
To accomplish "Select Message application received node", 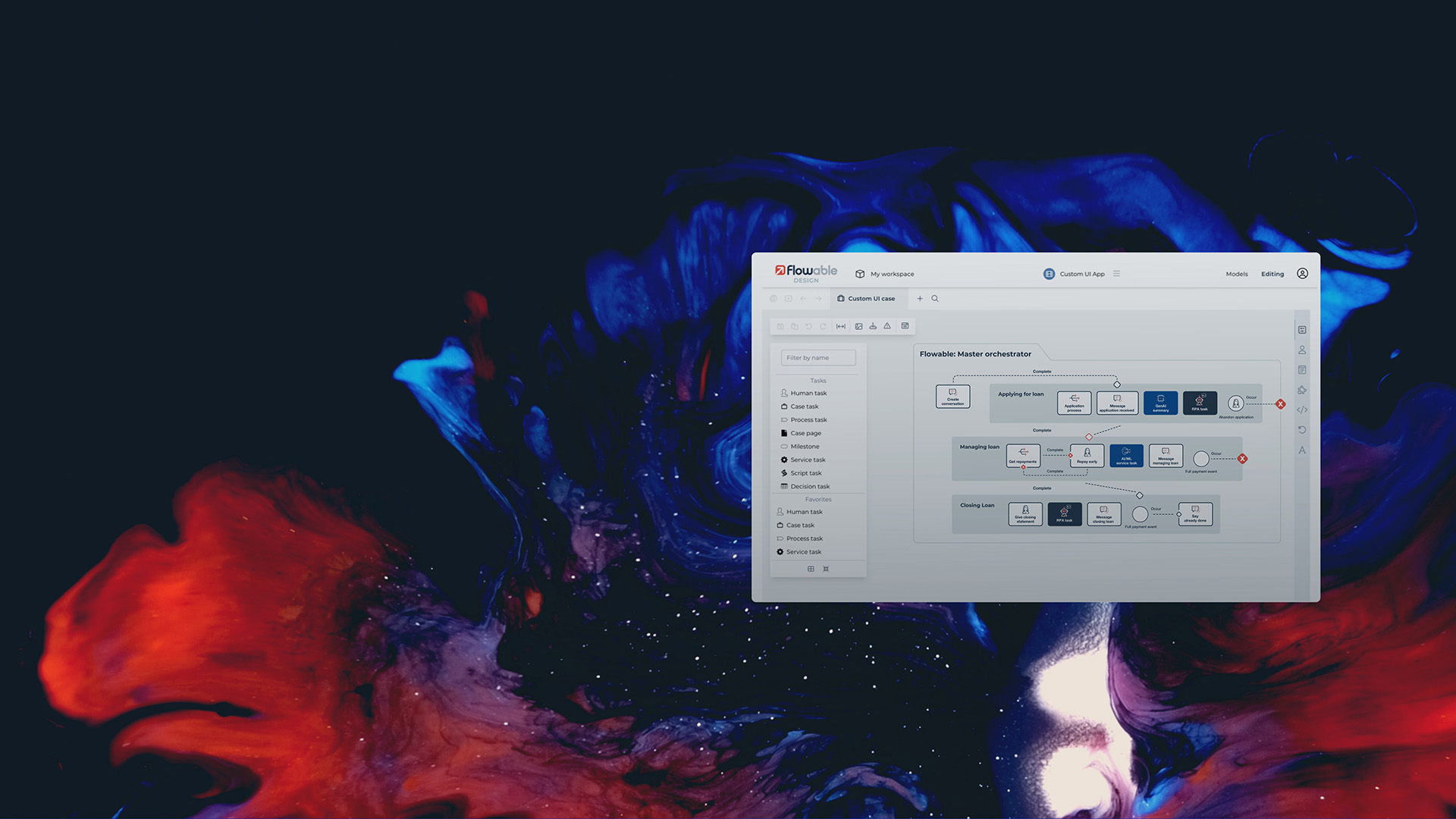I will click(x=1117, y=403).
